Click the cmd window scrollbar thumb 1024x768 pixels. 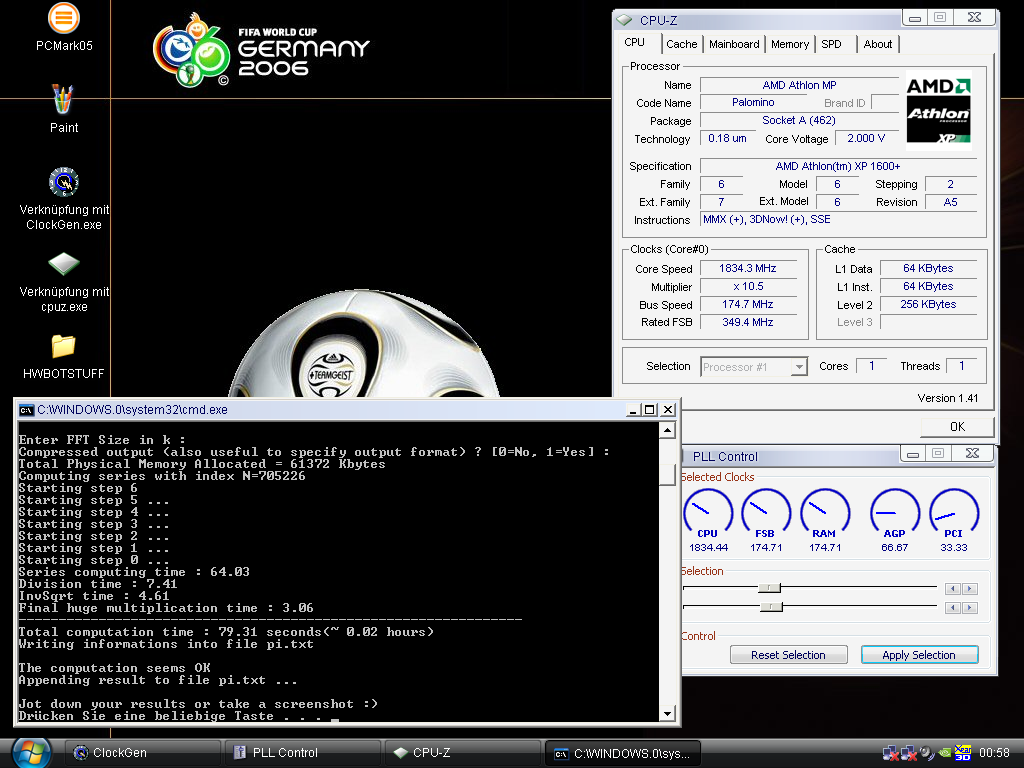pos(667,475)
